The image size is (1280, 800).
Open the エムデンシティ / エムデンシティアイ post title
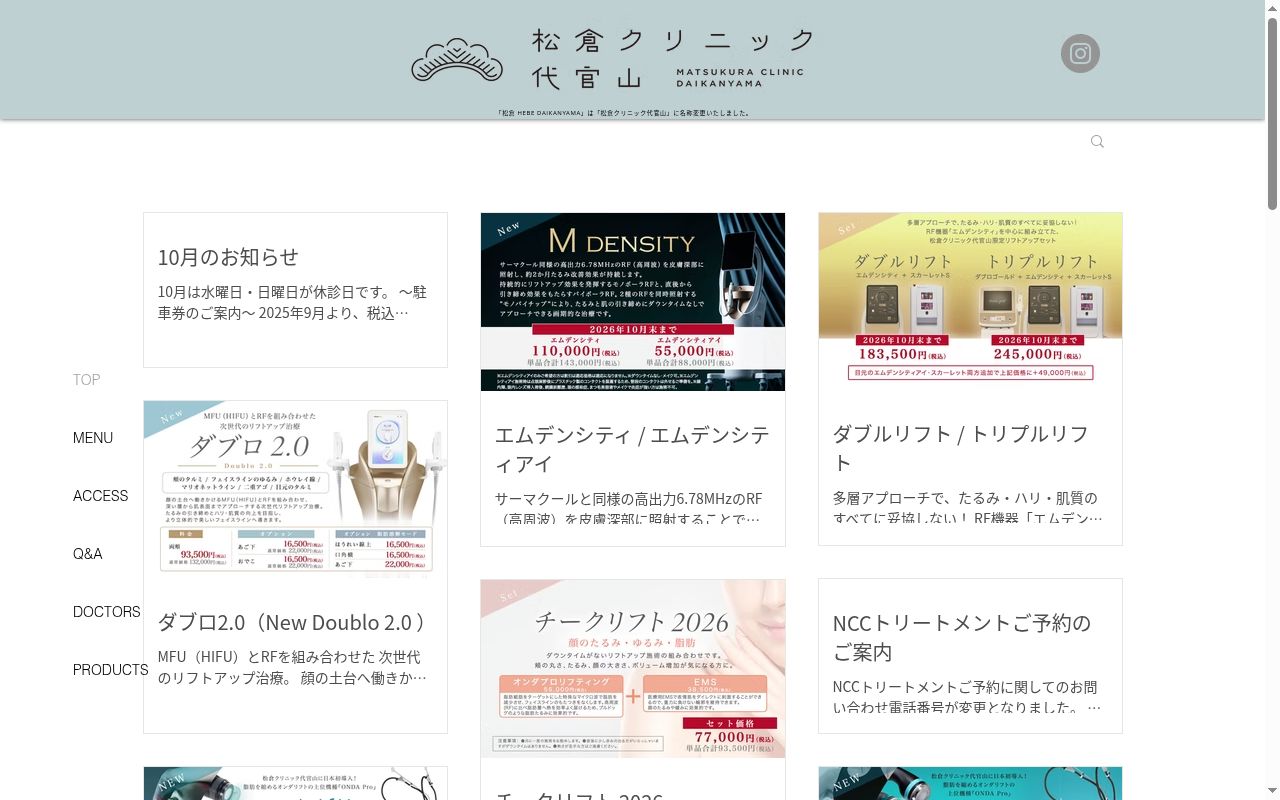coord(632,449)
